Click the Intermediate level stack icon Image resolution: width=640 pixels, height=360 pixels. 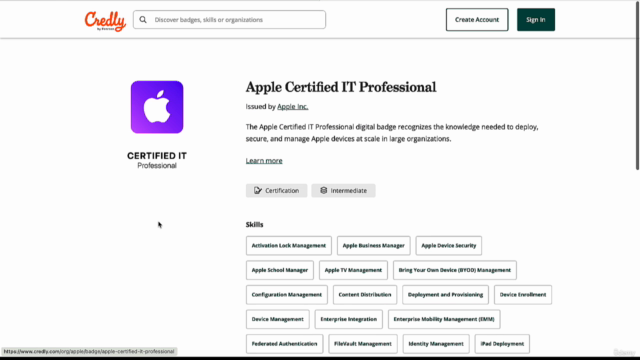point(324,191)
